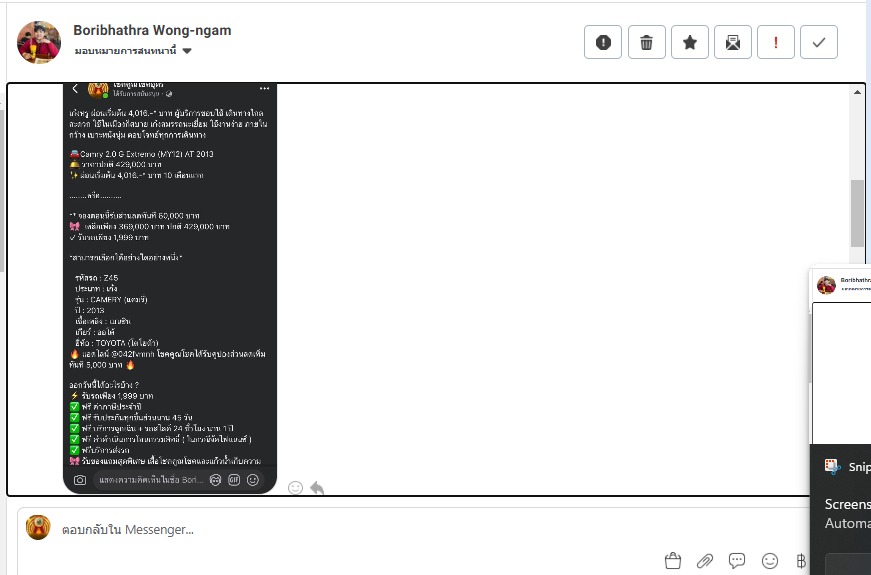Viewport: 871px width, 575px height.
Task: Click the spam report icon button
Action: [603, 42]
